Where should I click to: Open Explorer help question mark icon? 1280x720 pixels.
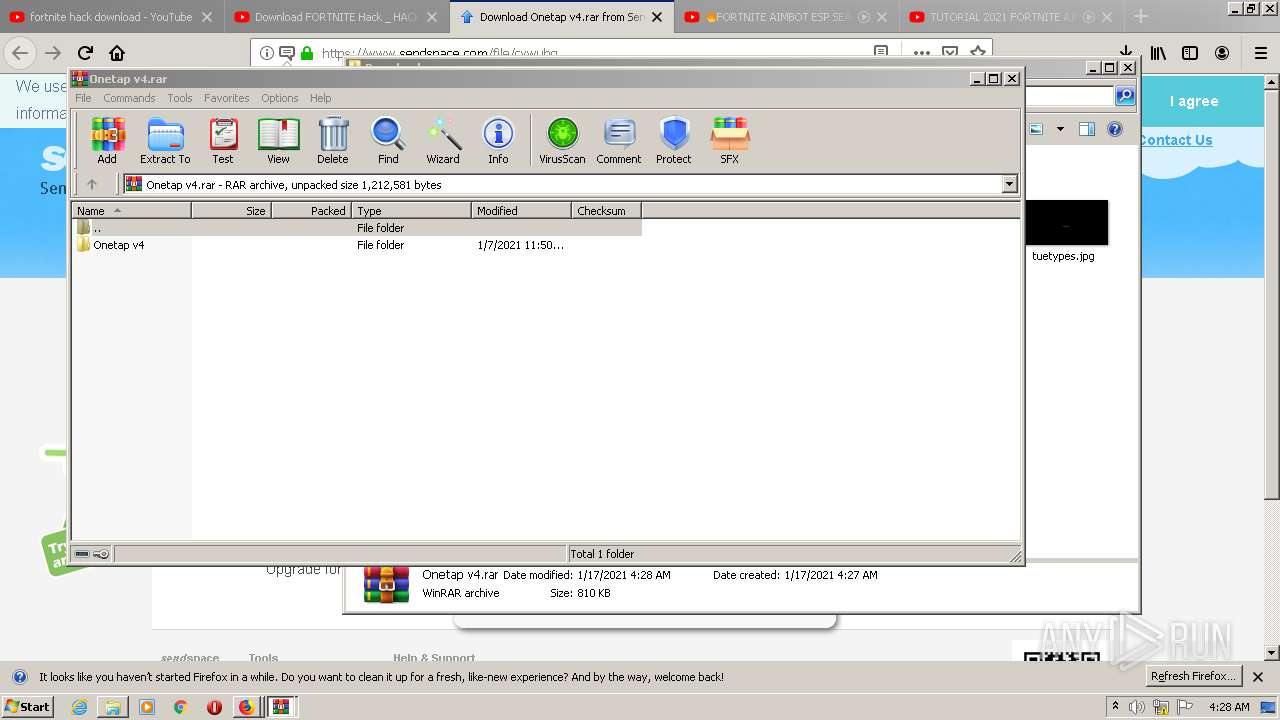(1115, 129)
